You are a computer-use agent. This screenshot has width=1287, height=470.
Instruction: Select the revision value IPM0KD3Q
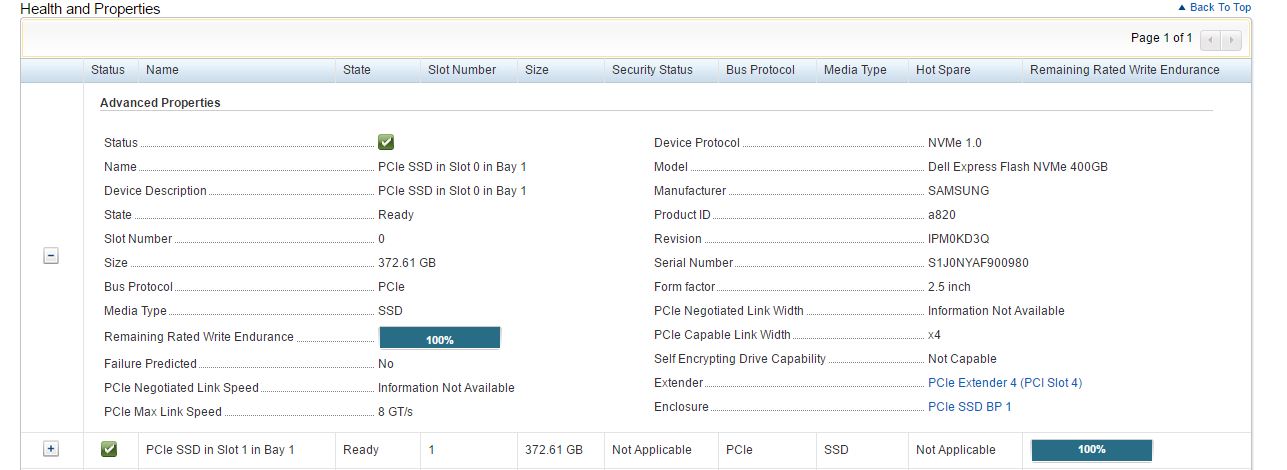(x=959, y=239)
